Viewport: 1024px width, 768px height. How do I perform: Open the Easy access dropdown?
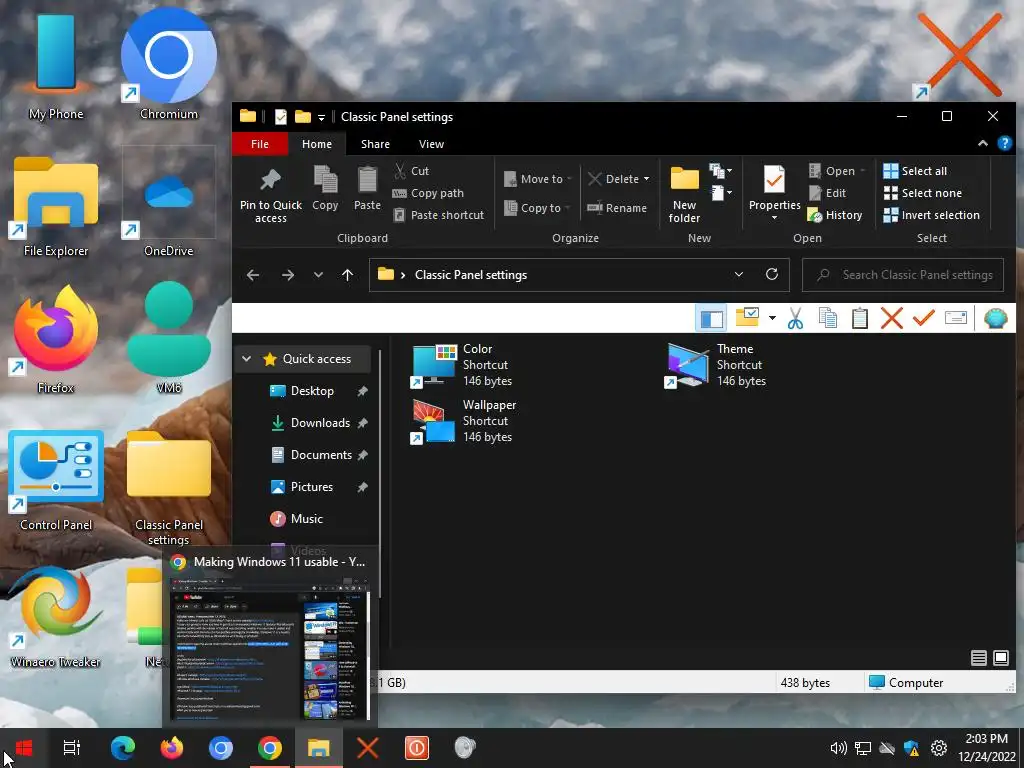(720, 193)
